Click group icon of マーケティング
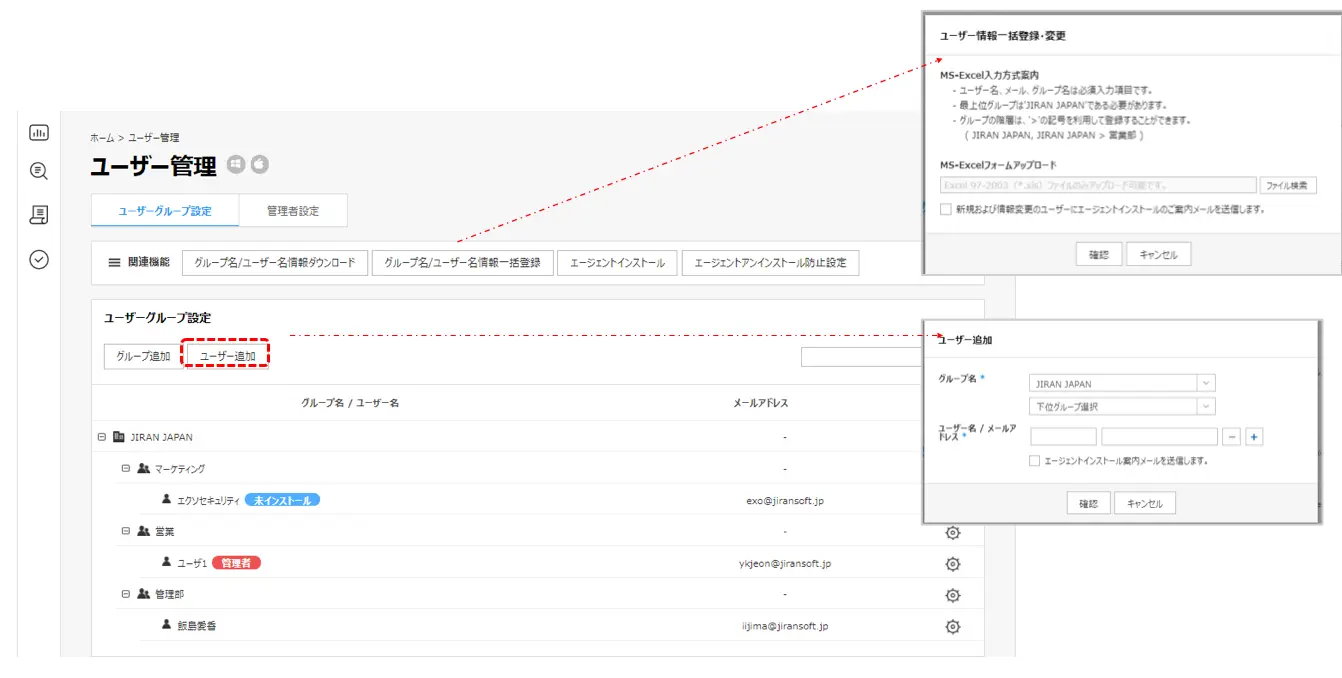The width and height of the screenshot is (1342, 678). click(143, 468)
